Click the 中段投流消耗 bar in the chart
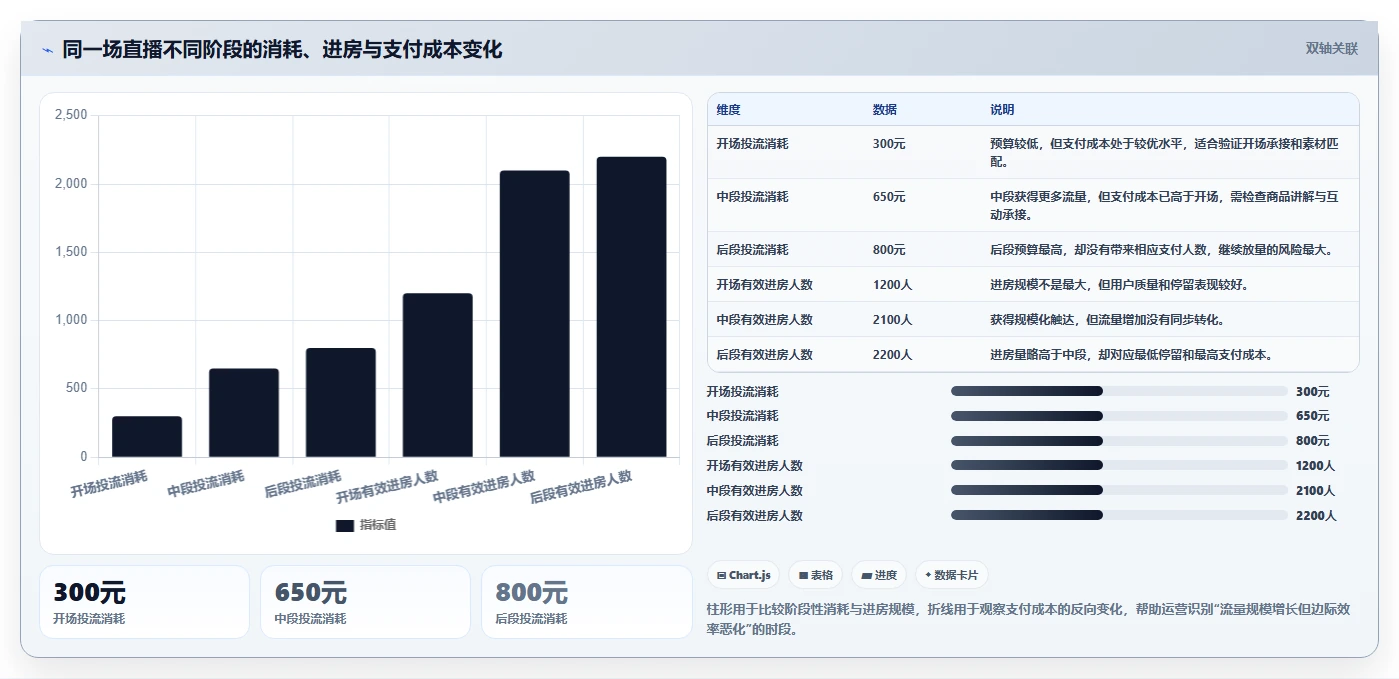 [244, 413]
